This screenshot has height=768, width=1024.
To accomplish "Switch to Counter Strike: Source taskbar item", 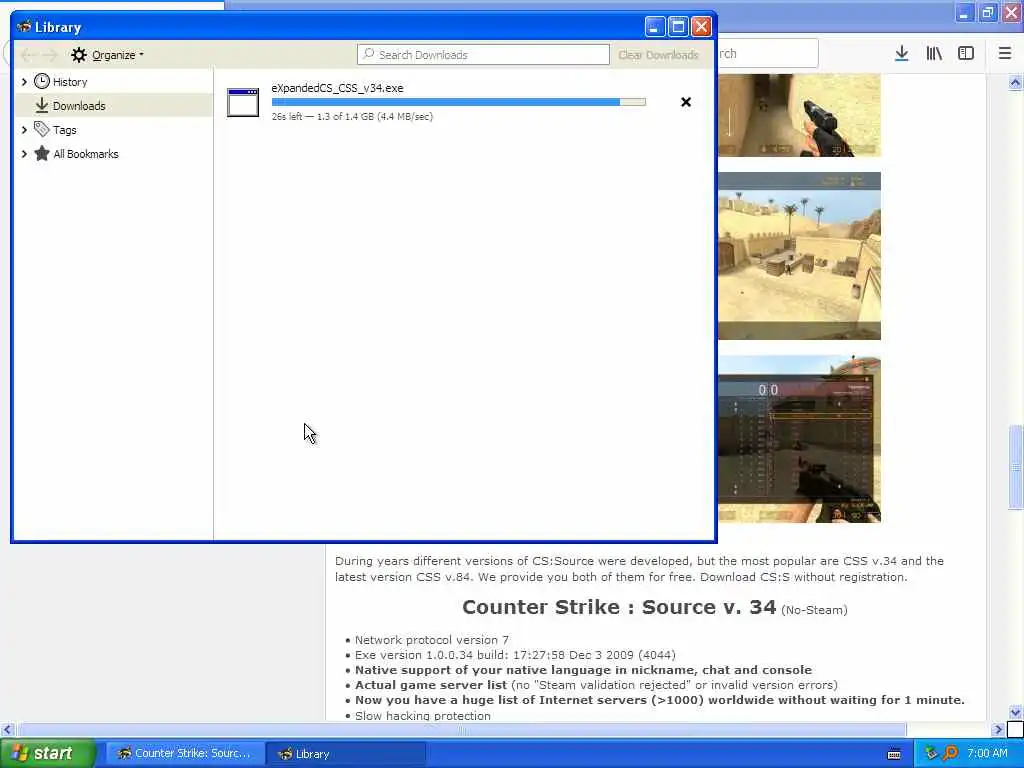I will pyautogui.click(x=185, y=754).
